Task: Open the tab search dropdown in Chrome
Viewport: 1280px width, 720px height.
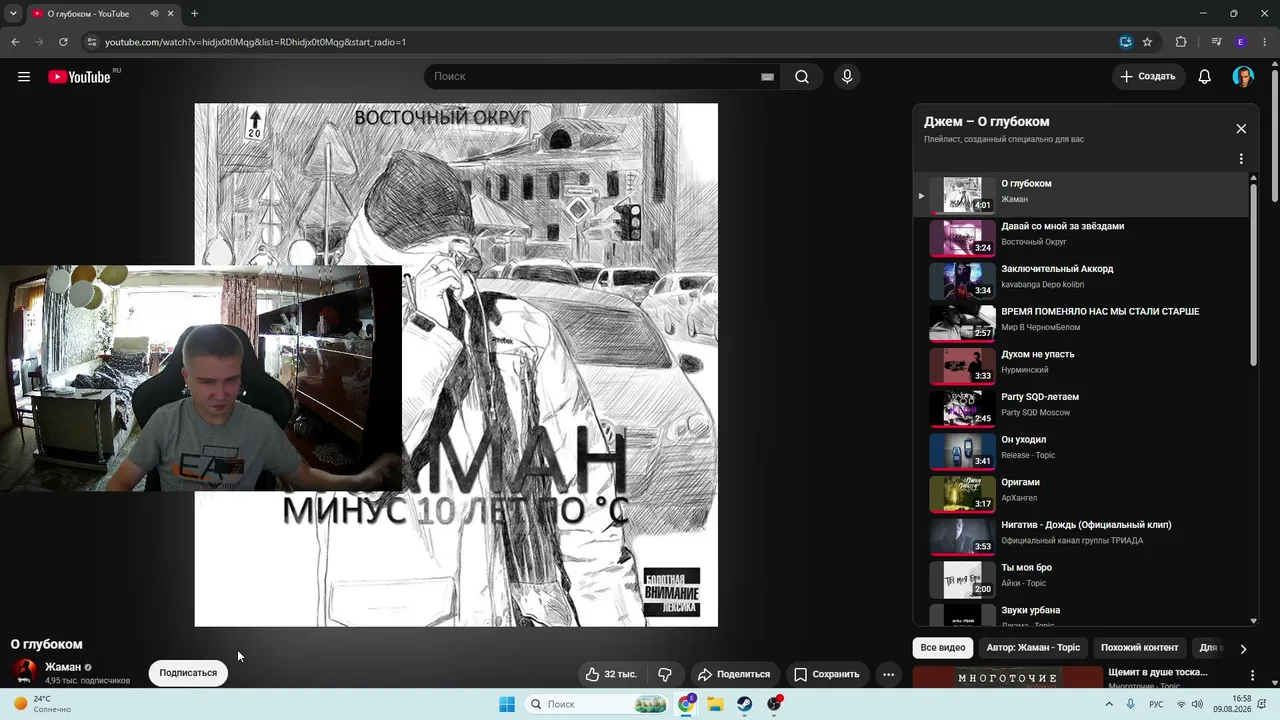Action: (13, 14)
